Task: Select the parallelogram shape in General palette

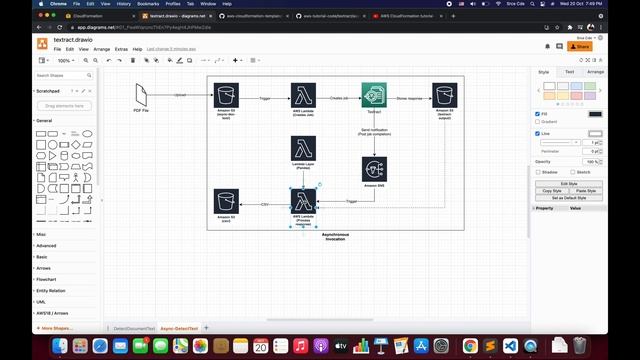Action: (87, 144)
